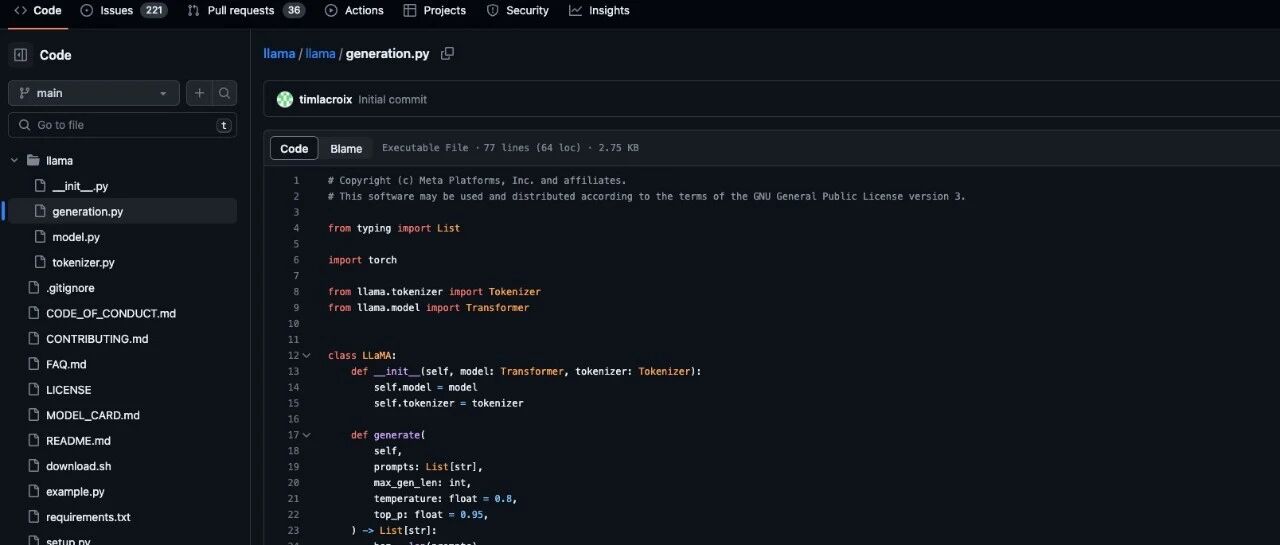The image size is (1280, 545).
Task: Click the first llama breadcrumb link
Action: (x=279, y=54)
